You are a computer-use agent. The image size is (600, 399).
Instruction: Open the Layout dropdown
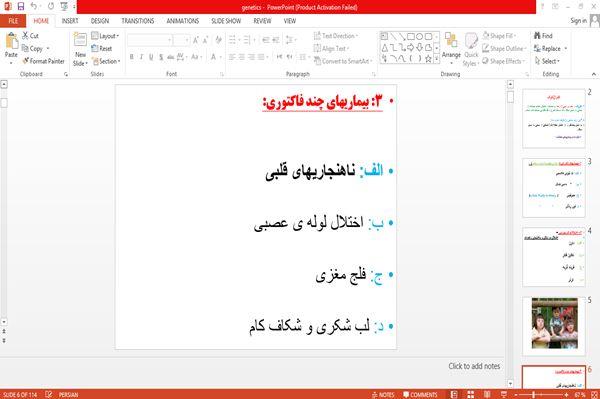105,36
